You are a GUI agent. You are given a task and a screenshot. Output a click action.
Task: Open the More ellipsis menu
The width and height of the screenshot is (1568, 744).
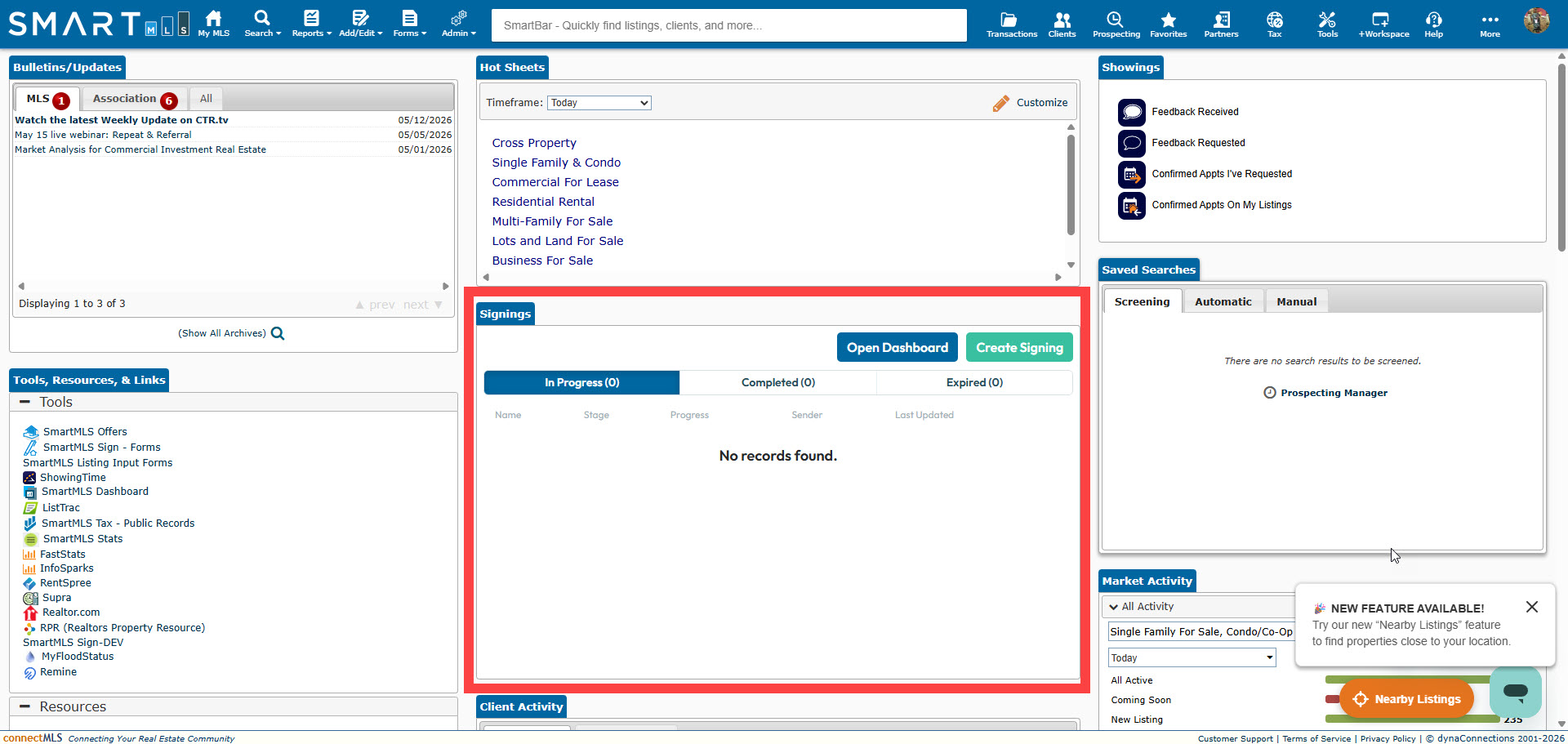(1490, 24)
